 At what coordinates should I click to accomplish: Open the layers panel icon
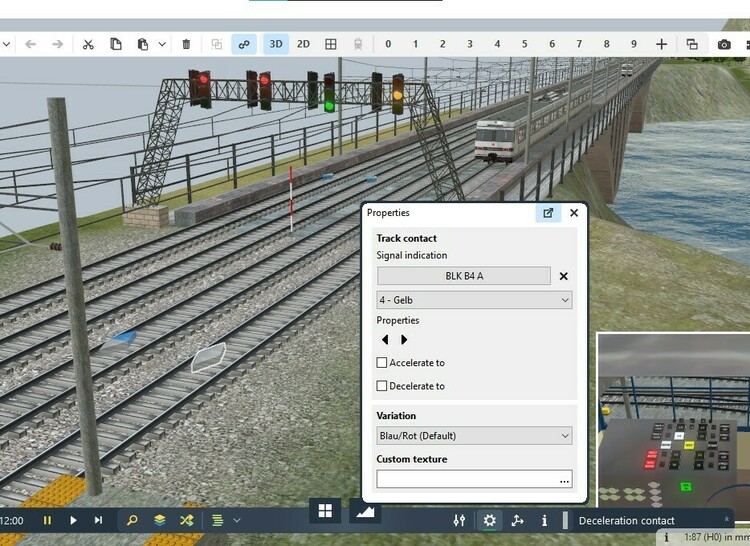[x=160, y=520]
